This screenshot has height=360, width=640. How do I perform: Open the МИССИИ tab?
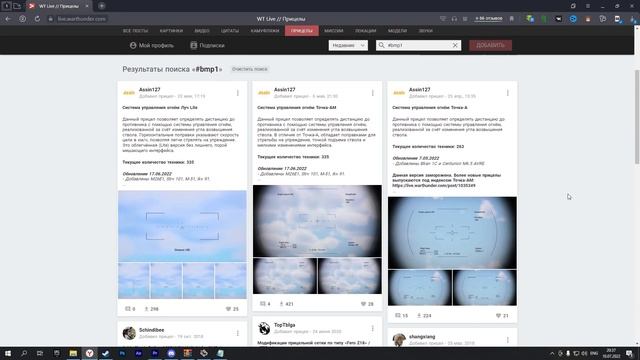click(x=333, y=31)
